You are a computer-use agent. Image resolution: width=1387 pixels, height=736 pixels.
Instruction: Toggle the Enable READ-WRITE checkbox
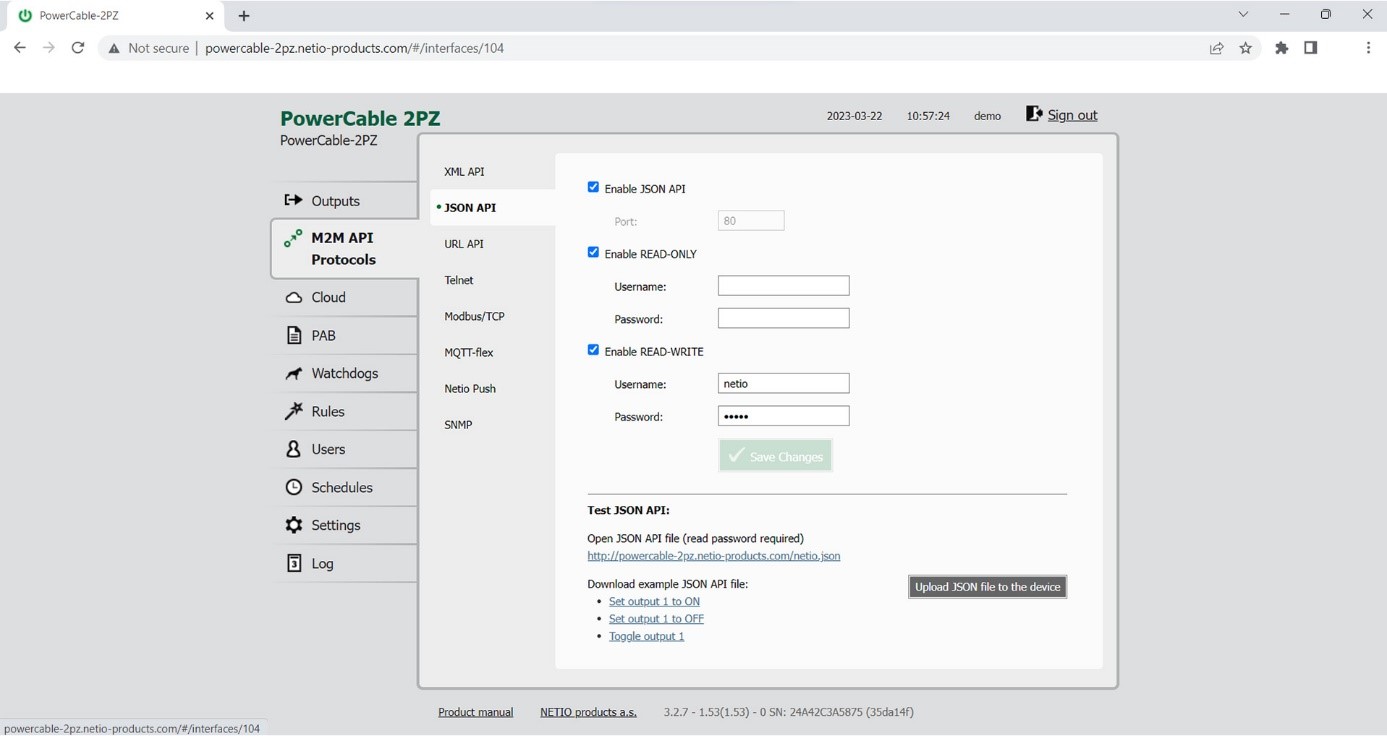(593, 350)
